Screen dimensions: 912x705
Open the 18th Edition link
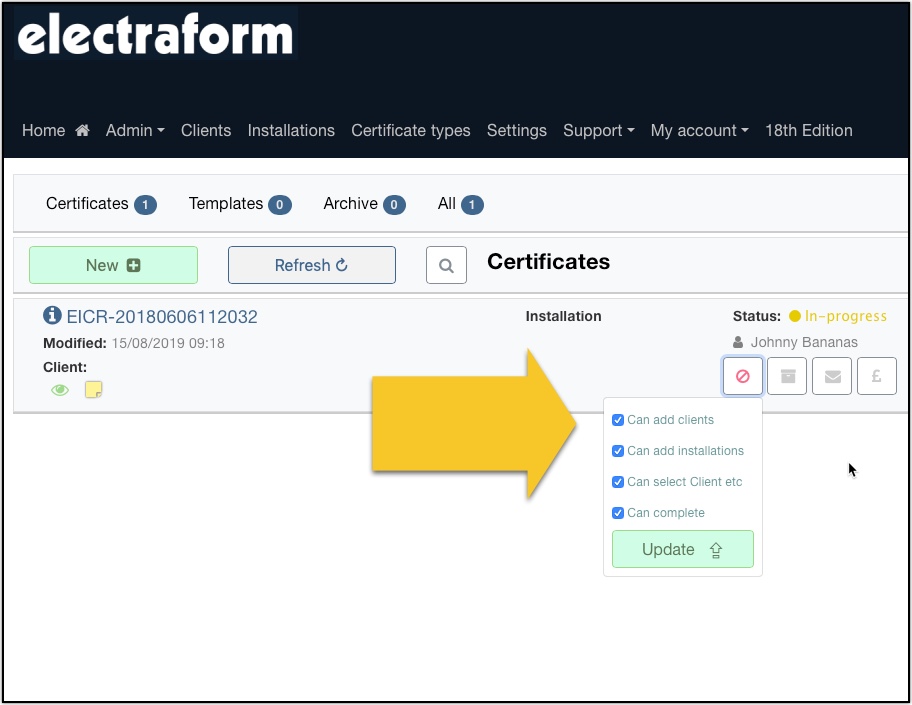[x=808, y=130]
